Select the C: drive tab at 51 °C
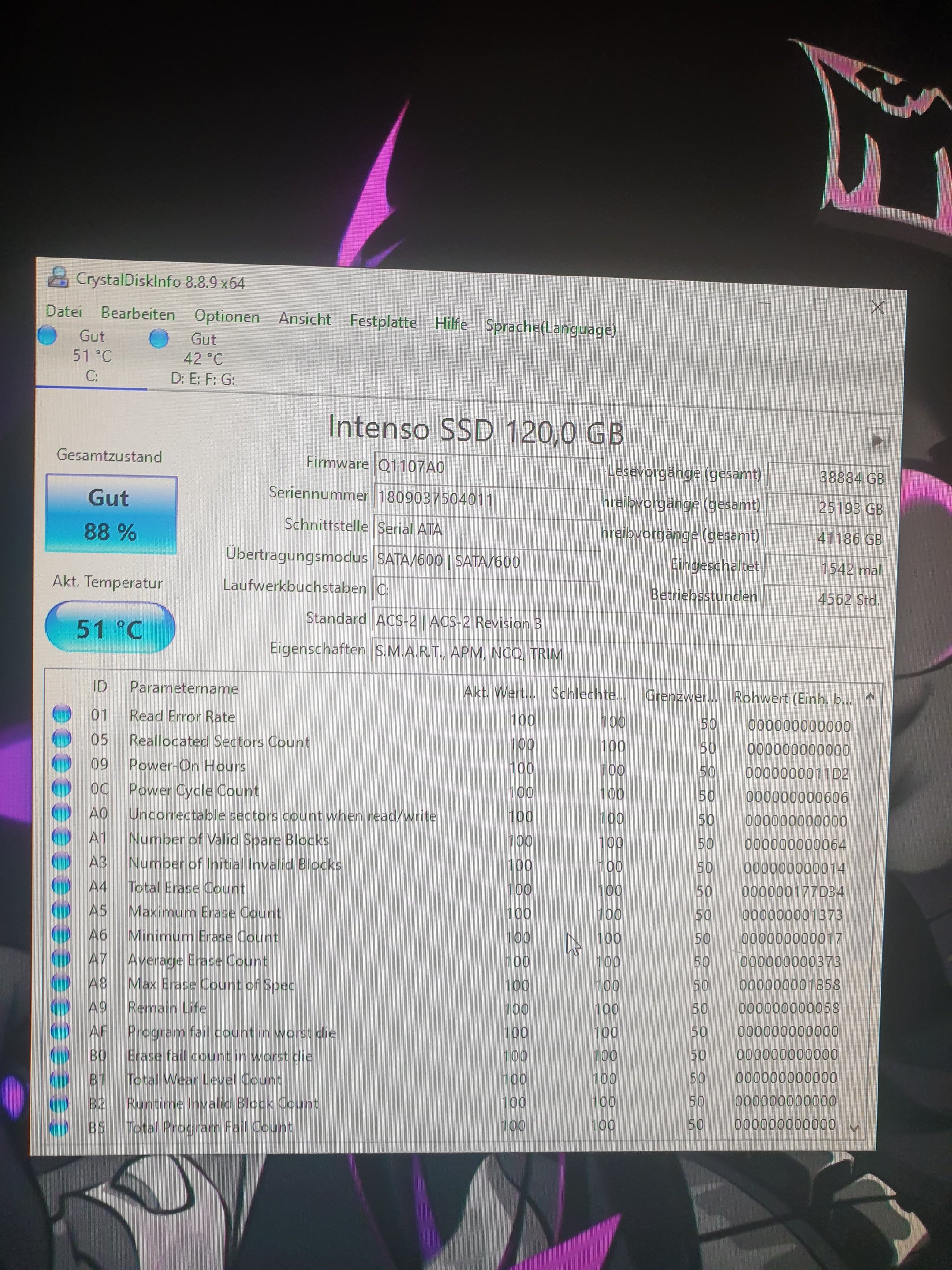The width and height of the screenshot is (952, 1270). (x=91, y=357)
